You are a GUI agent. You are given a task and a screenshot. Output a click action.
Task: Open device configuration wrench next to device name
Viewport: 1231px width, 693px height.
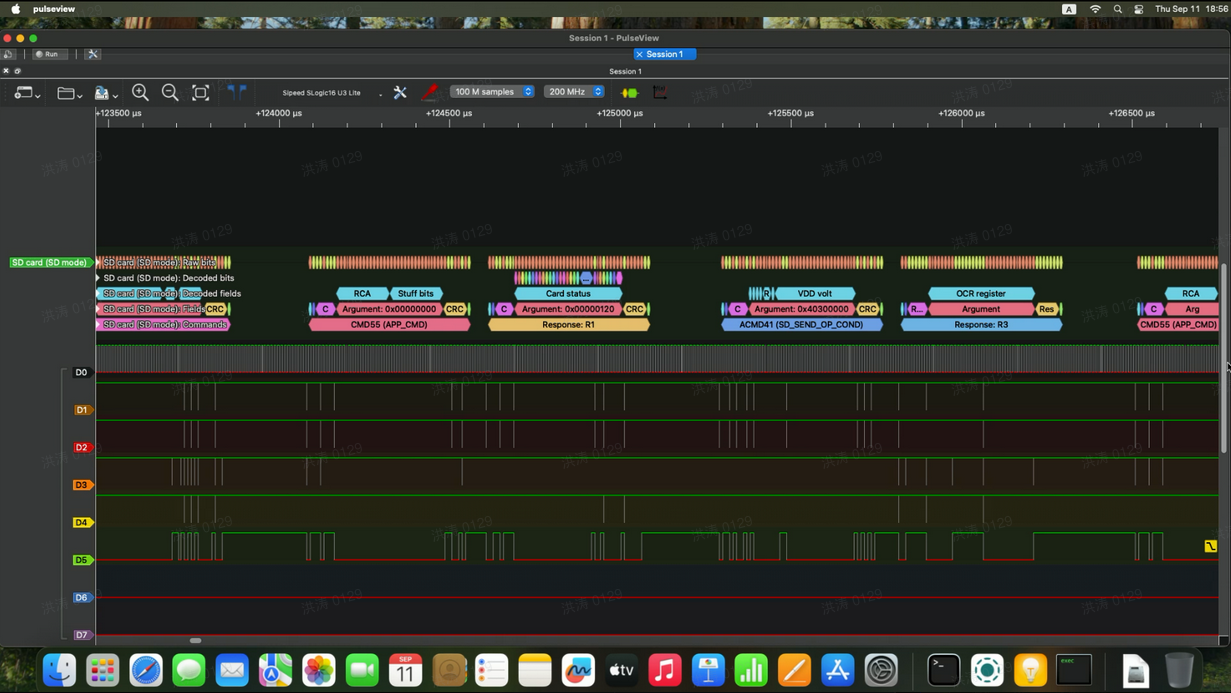tap(400, 92)
